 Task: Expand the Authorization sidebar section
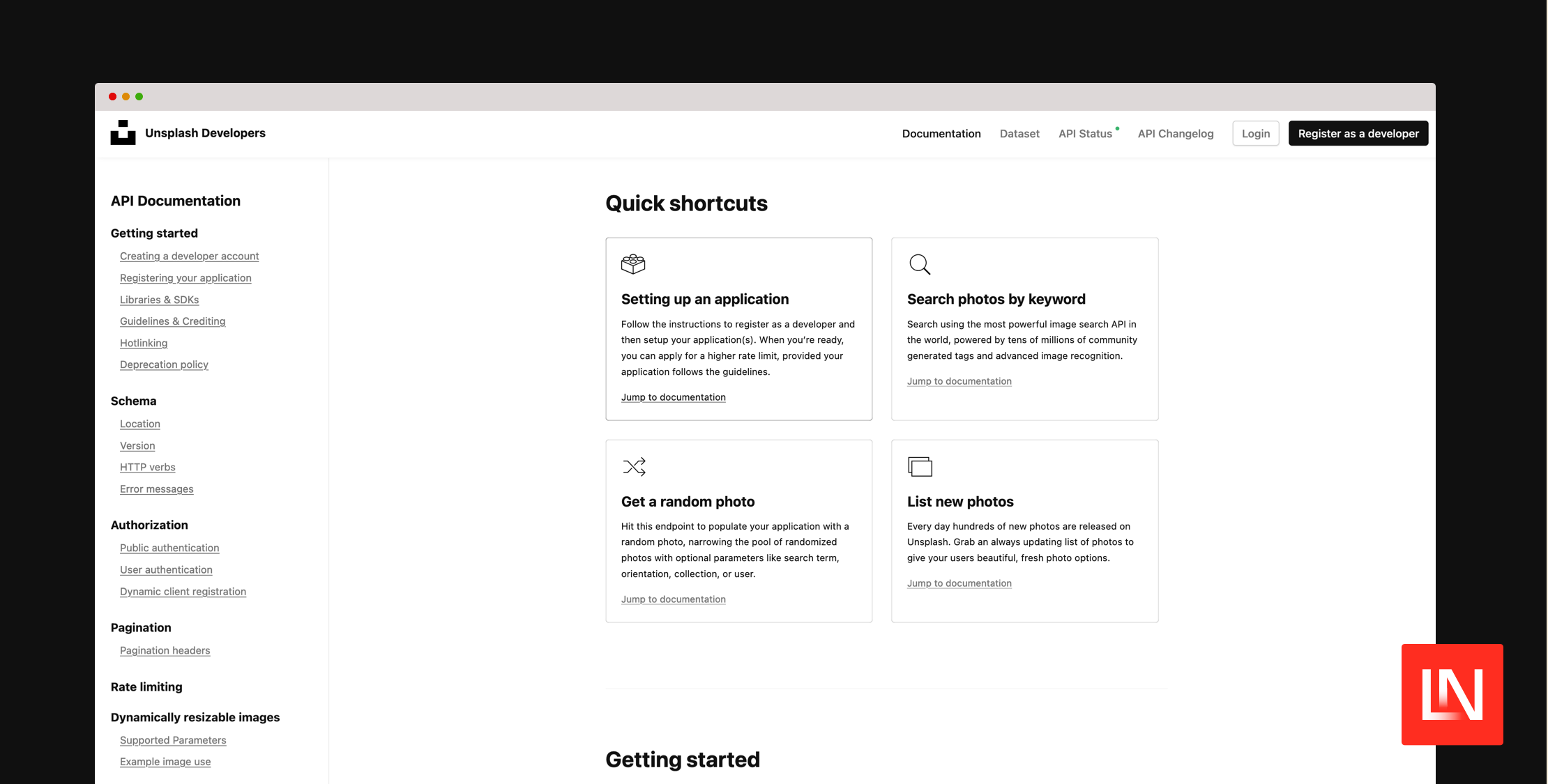coord(149,524)
